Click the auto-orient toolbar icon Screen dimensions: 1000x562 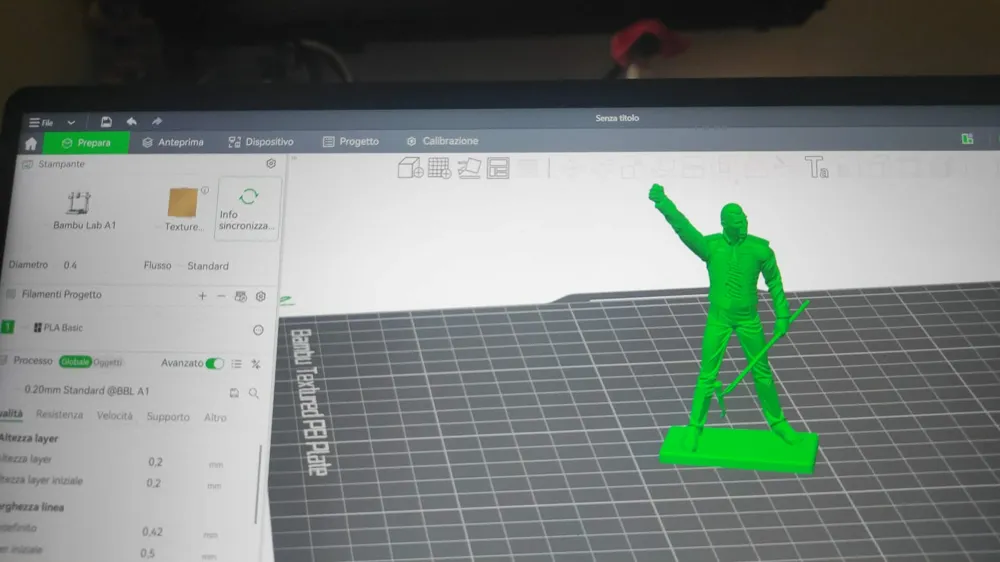pos(469,168)
